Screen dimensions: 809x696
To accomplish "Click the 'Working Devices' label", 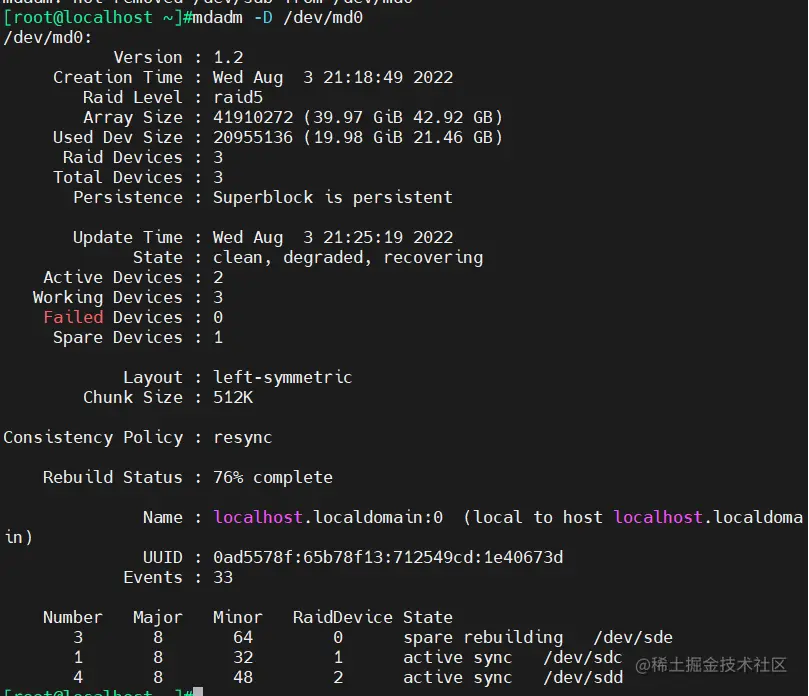I will click(x=108, y=298).
